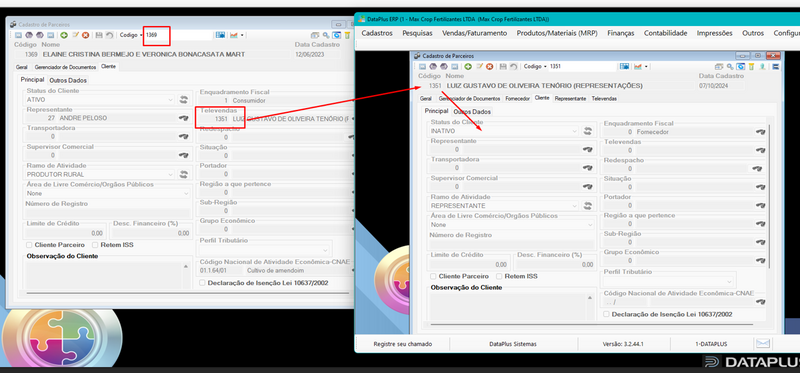Open Produtos/Materiais (MRP) menu

coord(557,33)
